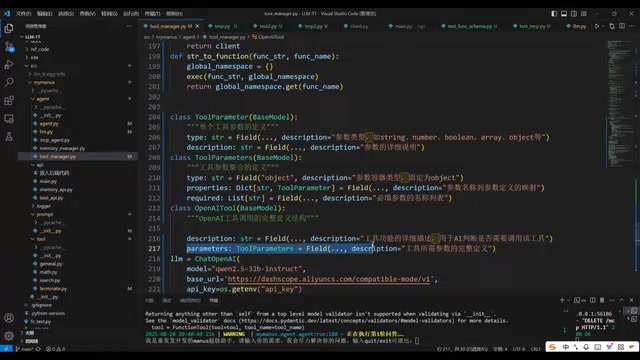This screenshot has width=640, height=360.
Task: Open the second menu bar item (Edit)
Action: [44, 13]
